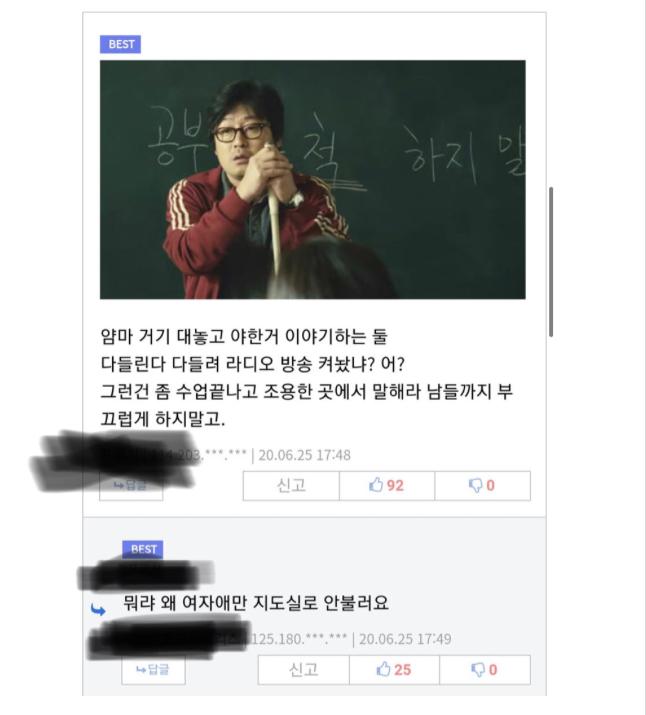Image resolution: width=646 pixels, height=715 pixels.
Task: Click the BEST badge on the reply comment
Action: [143, 549]
